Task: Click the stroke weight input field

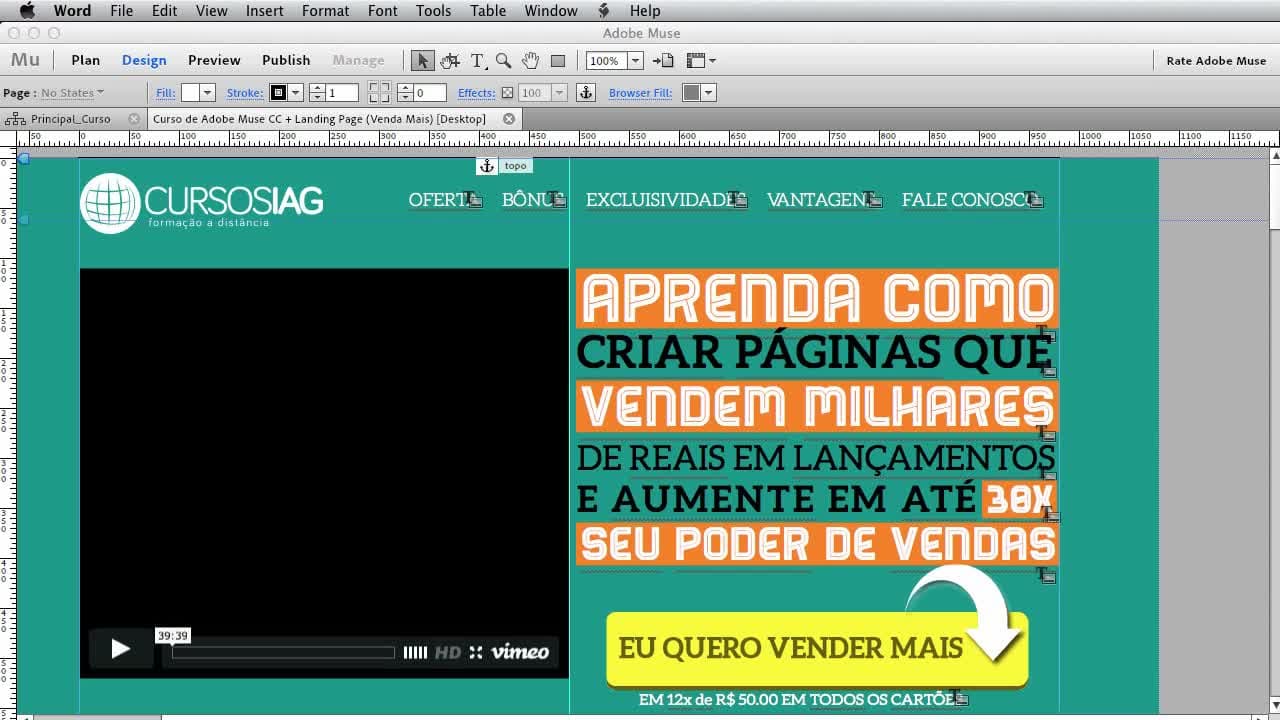Action: [343, 93]
